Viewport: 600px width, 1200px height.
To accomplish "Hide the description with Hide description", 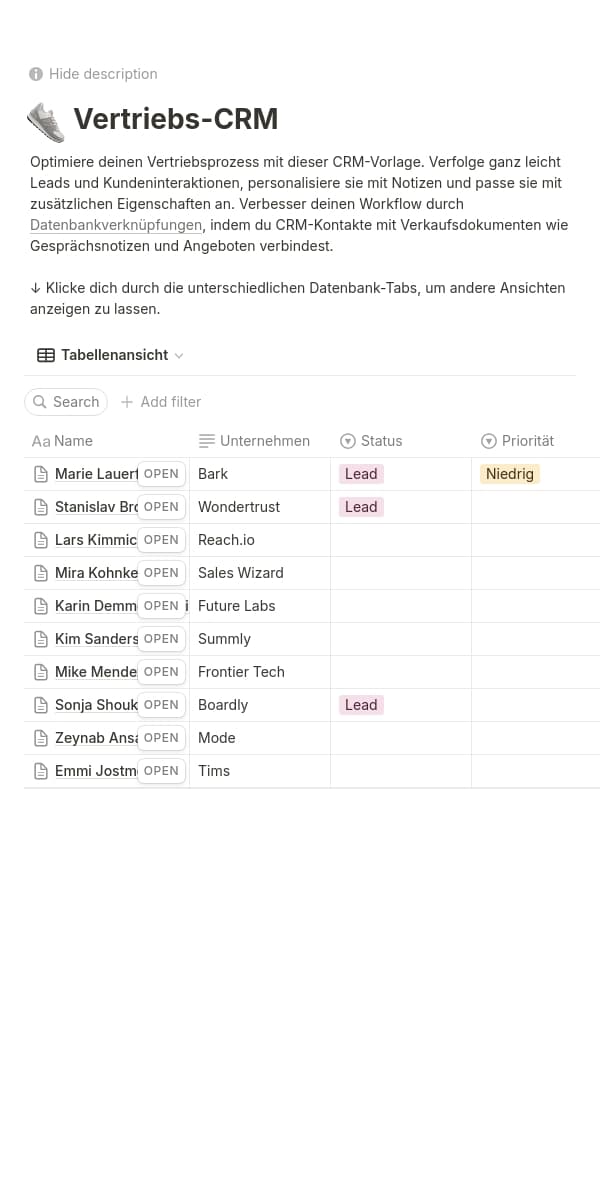I will (103, 74).
